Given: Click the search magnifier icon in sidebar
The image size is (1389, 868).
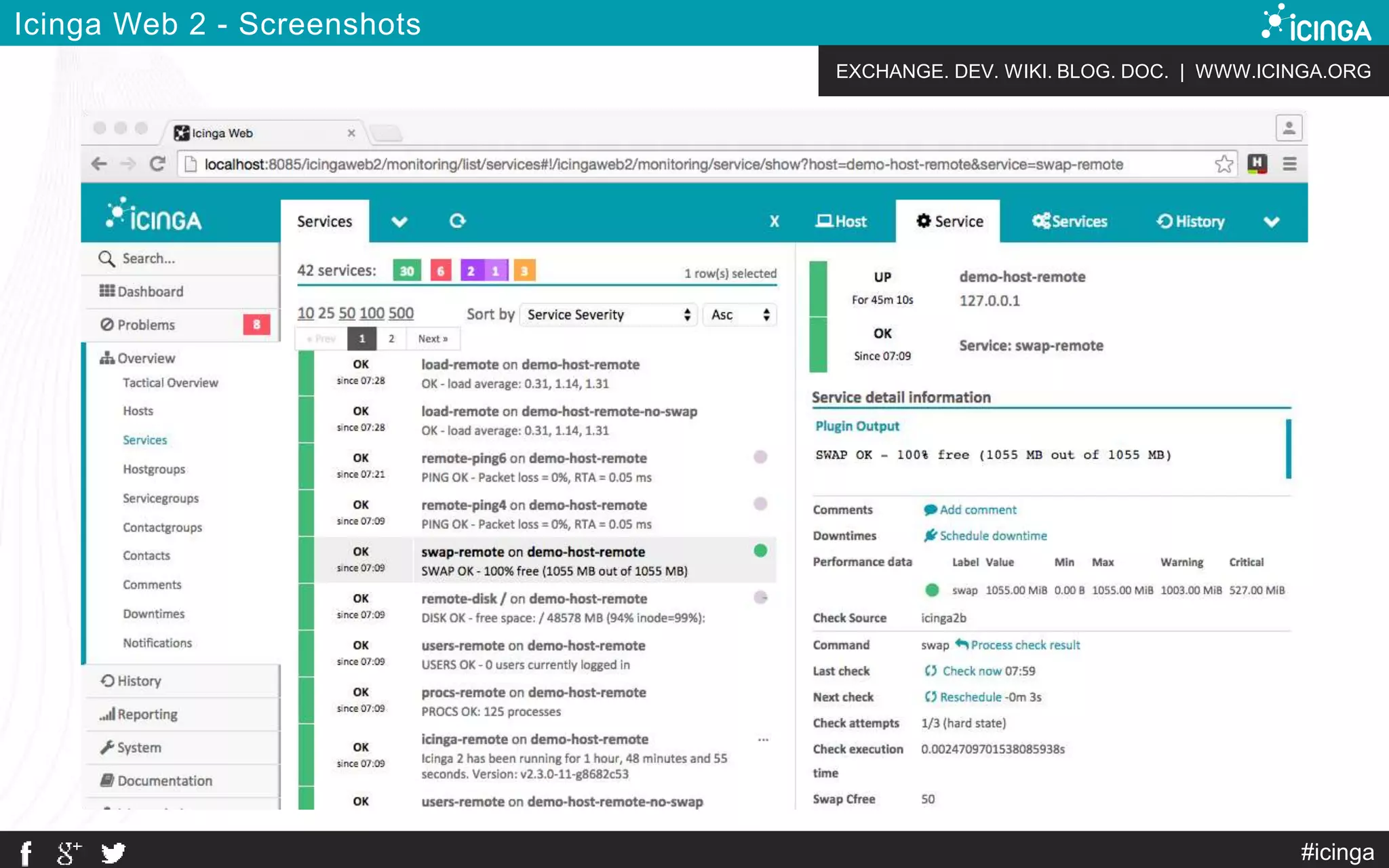Looking at the screenshot, I should (106, 258).
